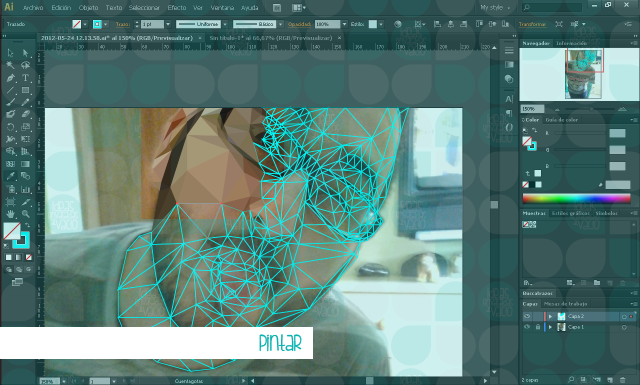Toggle lock column for Capa 2

pos(538,316)
